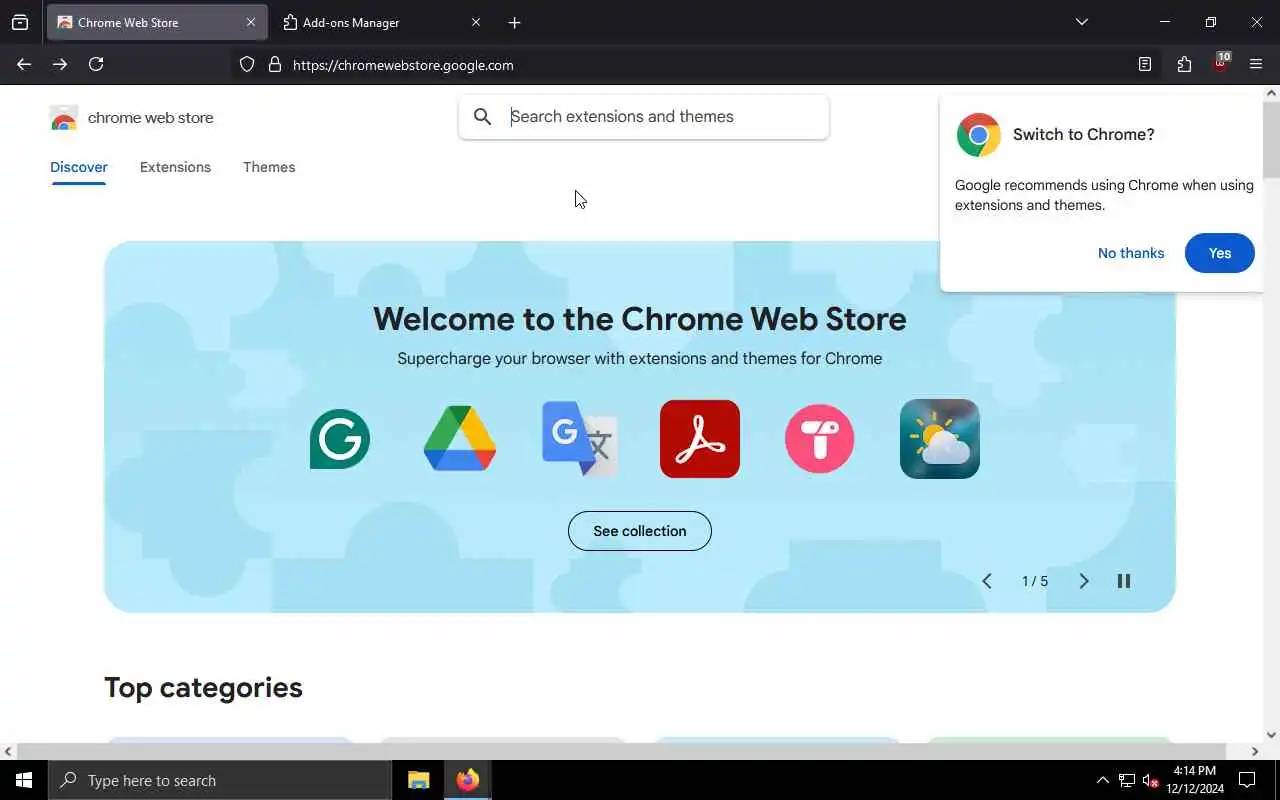Show next carousel slide

(1083, 581)
